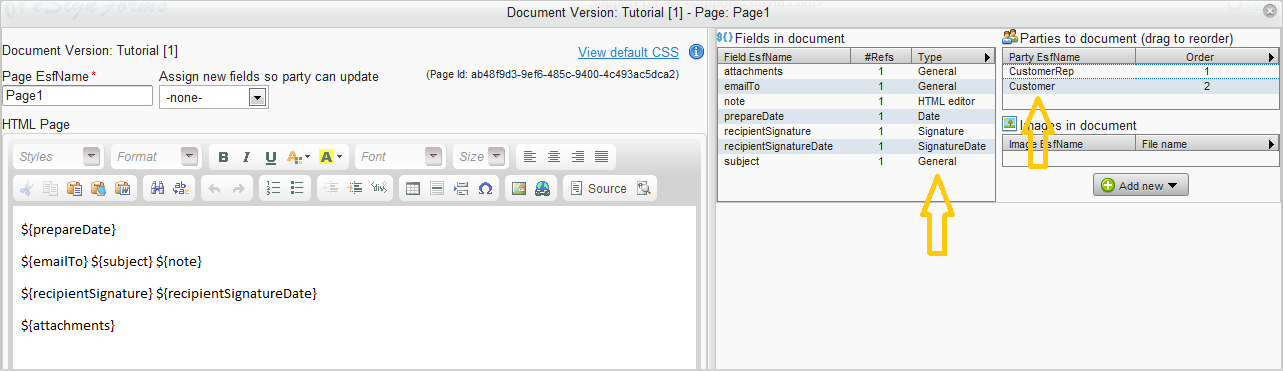Insert a page break

[461, 188]
